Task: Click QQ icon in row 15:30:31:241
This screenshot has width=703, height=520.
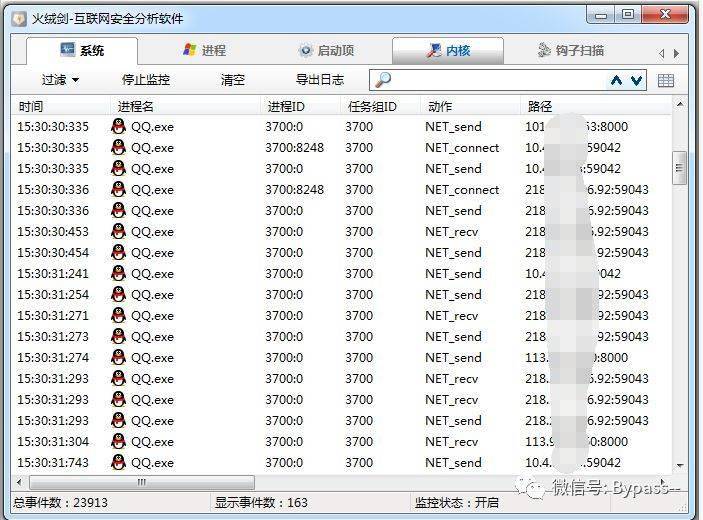Action: click(x=118, y=273)
